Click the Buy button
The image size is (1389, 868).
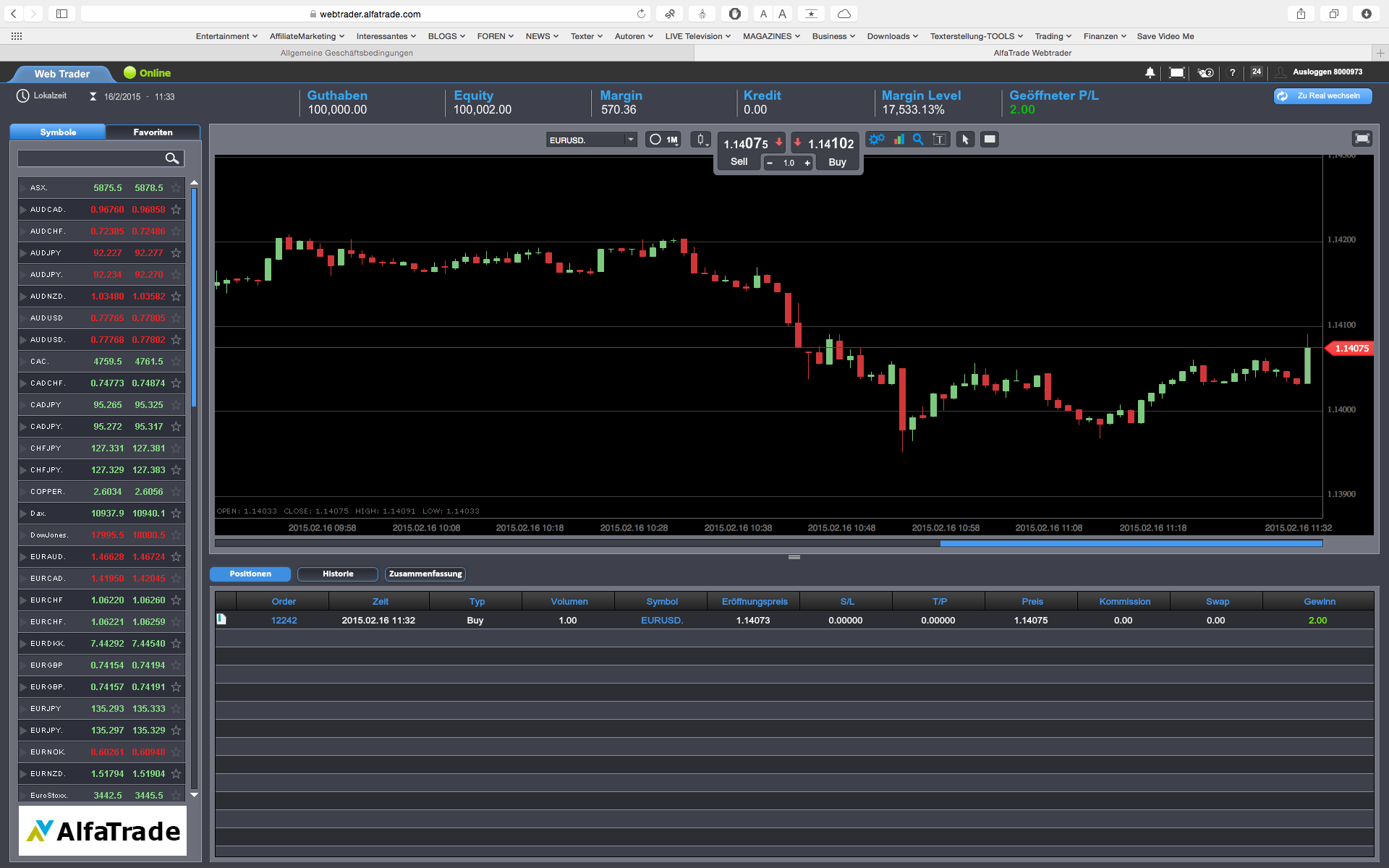837,162
